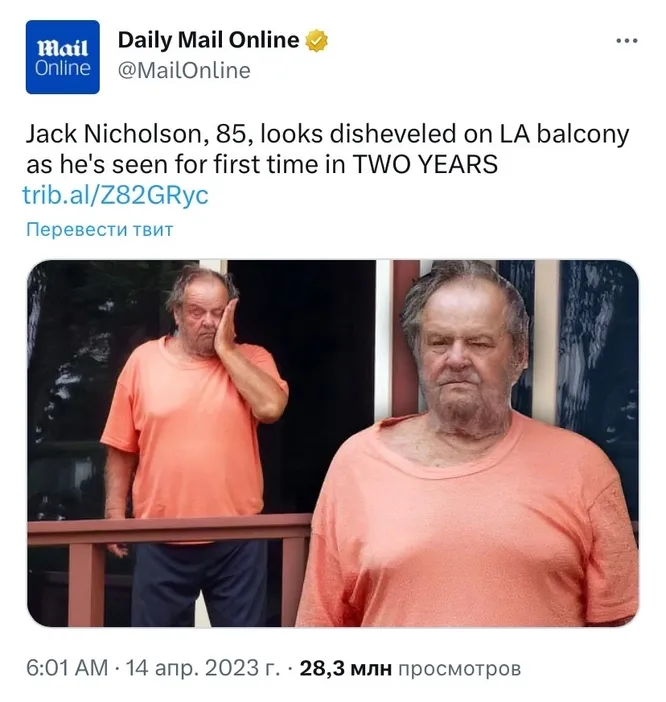Open the Daily Mail Online display name
Image resolution: width=666 pixels, height=702 pixels.
(209, 40)
